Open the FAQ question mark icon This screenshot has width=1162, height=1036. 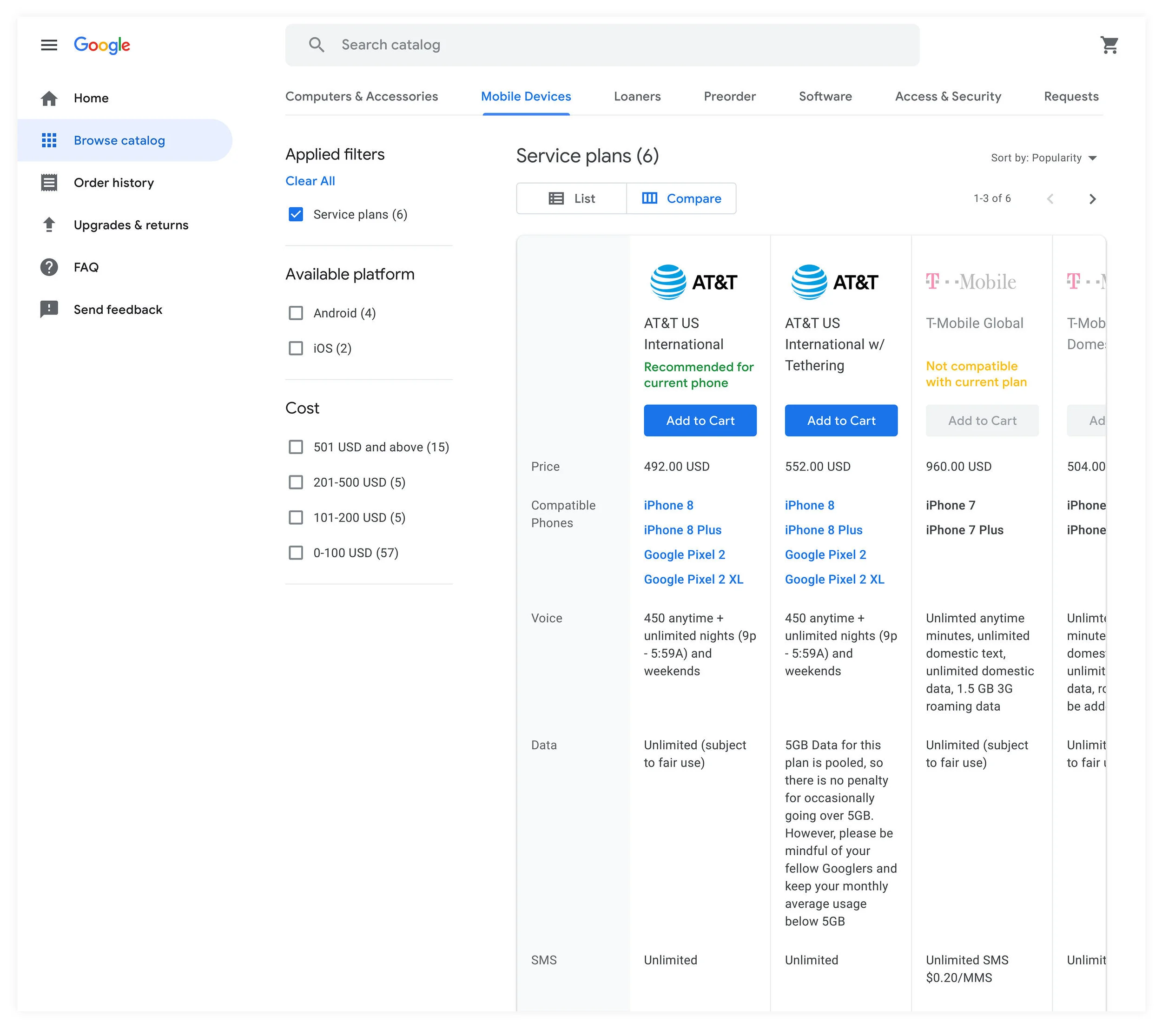click(49, 267)
